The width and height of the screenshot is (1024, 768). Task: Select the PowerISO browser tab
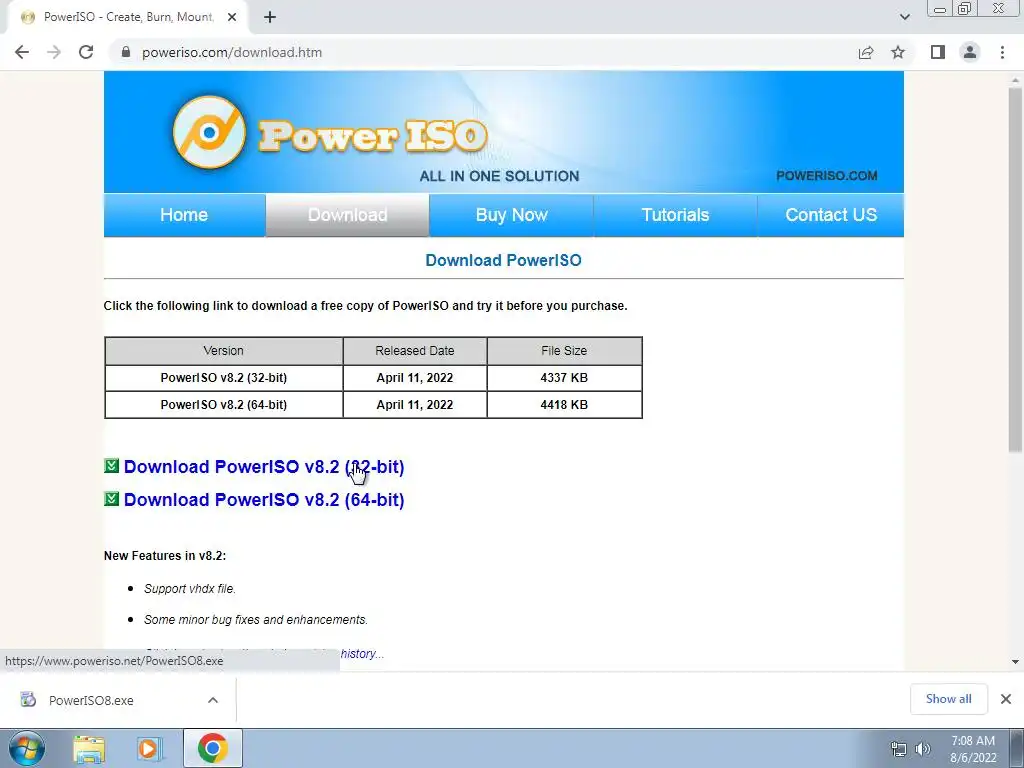tap(127, 17)
